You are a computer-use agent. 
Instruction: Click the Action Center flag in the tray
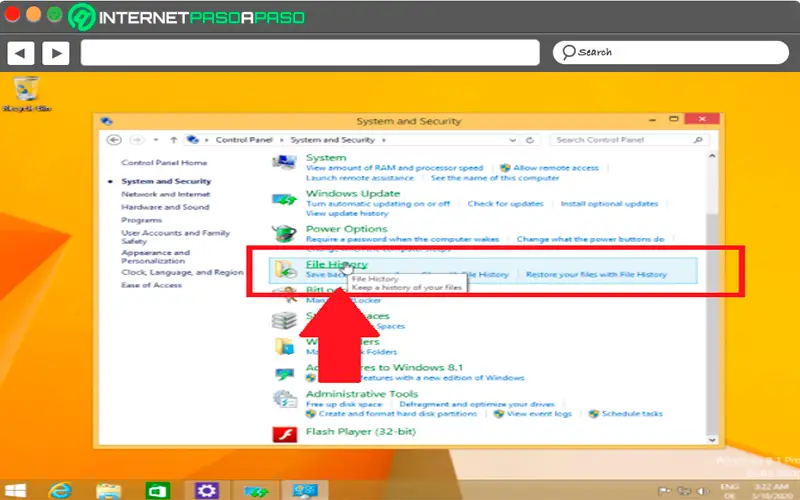[664, 491]
